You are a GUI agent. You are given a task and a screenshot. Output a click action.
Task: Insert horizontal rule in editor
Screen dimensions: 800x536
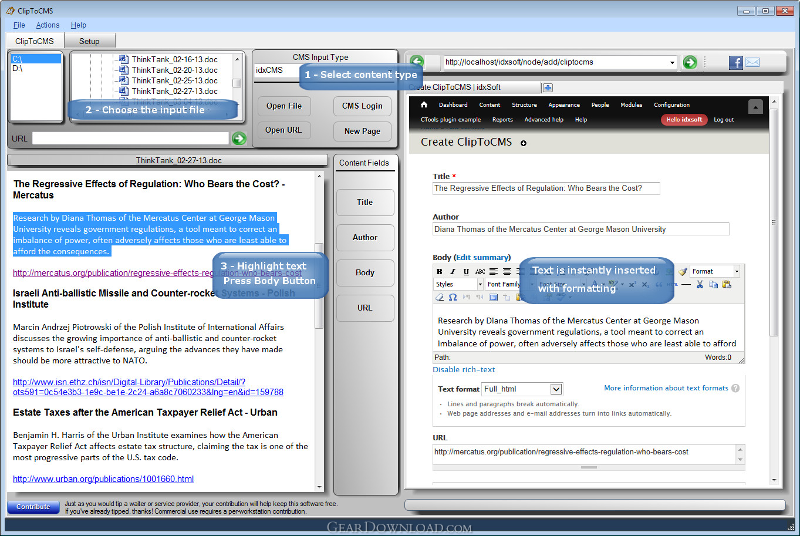[686, 284]
